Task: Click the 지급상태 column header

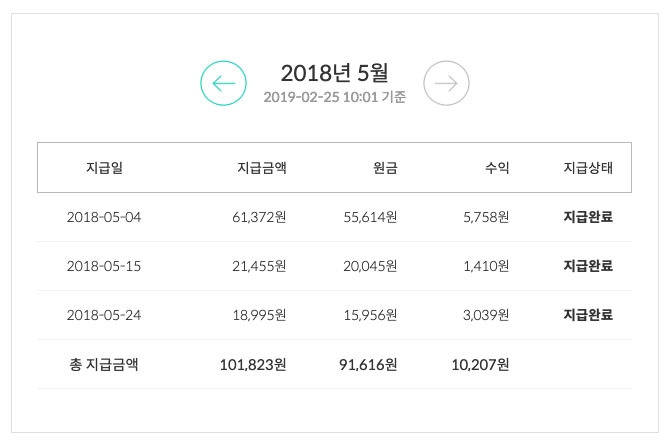Action: pos(588,168)
